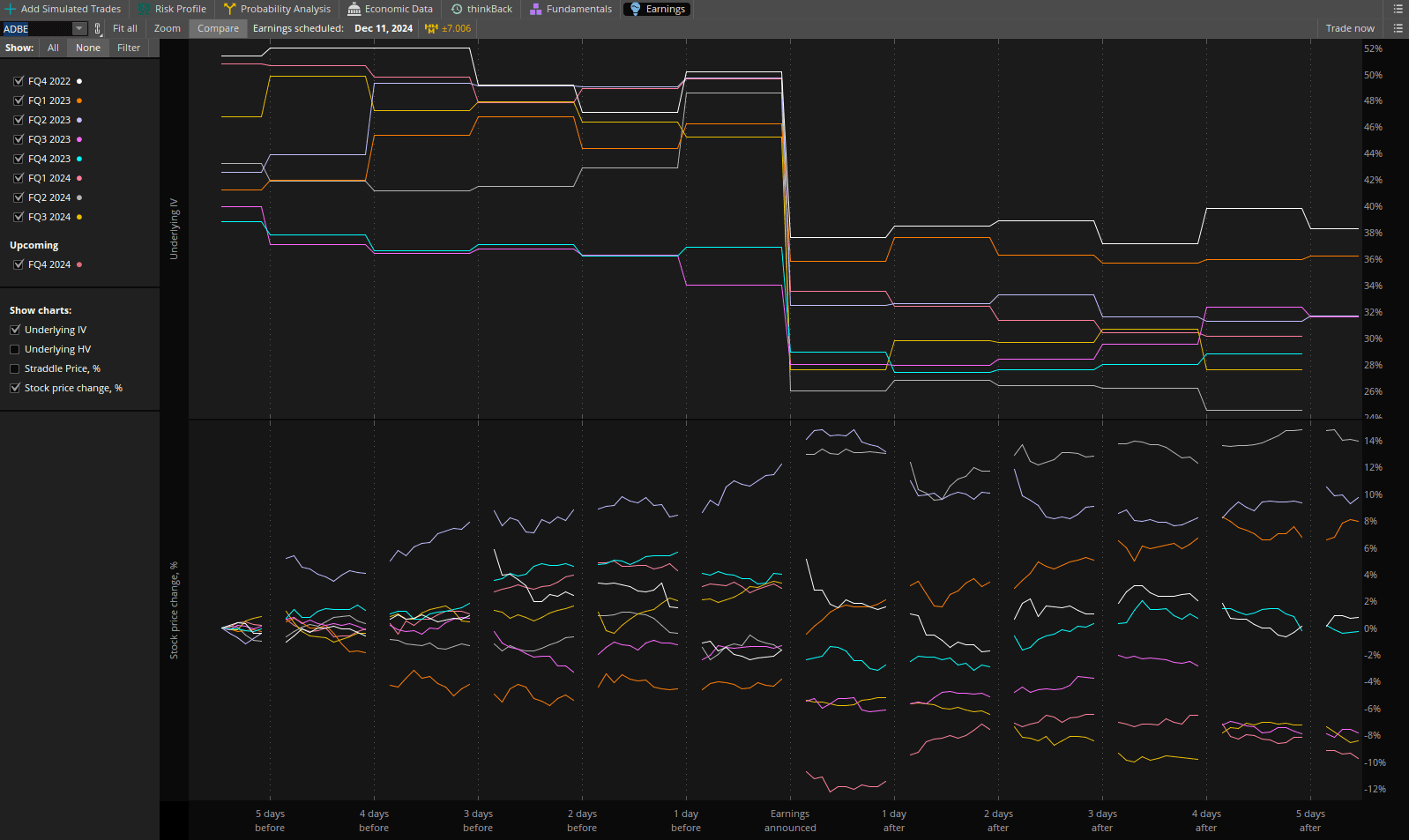This screenshot has height=840, width=1409.
Task: Select the Earnings tab
Action: tap(657, 9)
